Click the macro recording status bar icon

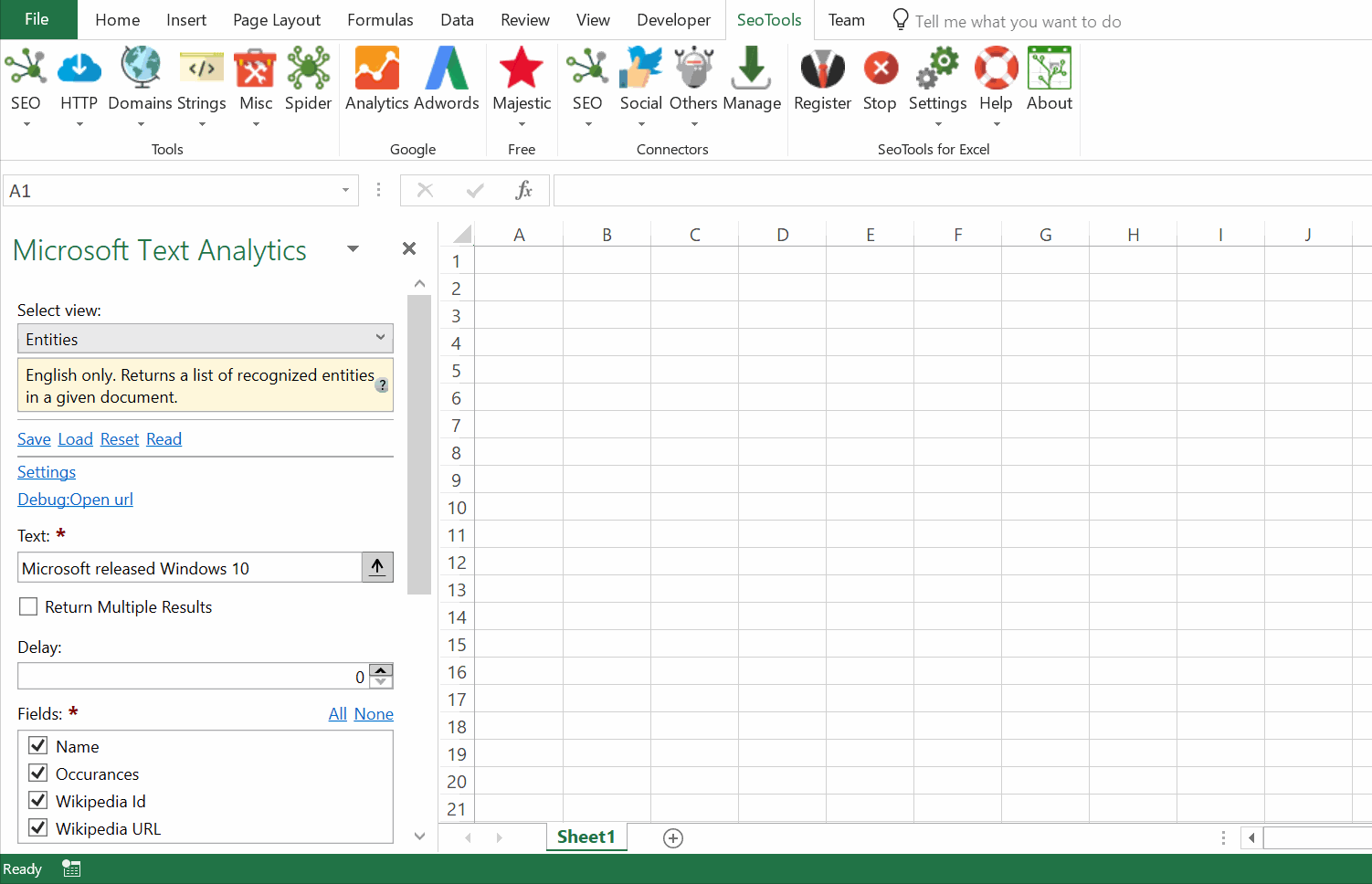(71, 868)
